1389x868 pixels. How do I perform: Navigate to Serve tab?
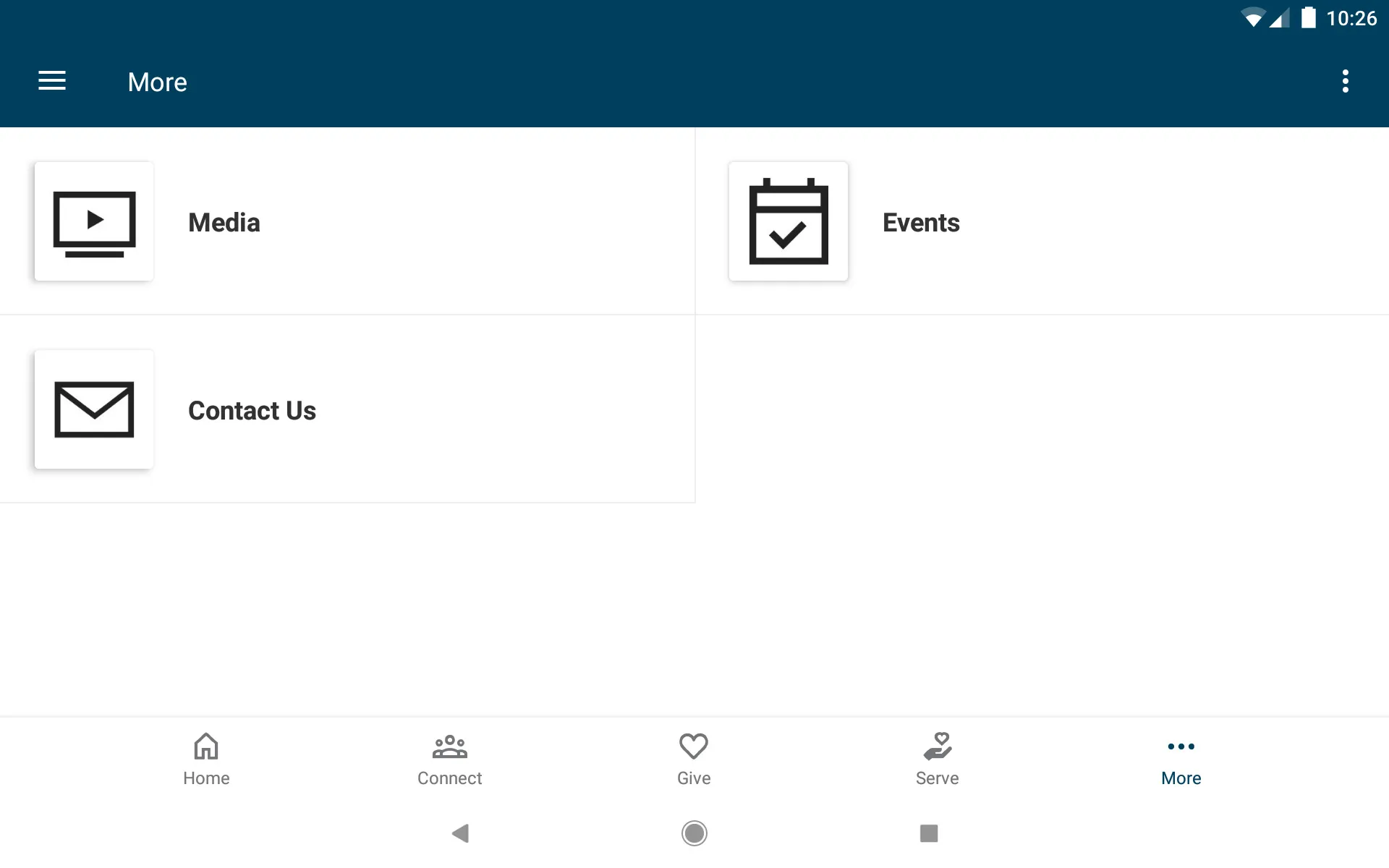pyautogui.click(x=937, y=758)
